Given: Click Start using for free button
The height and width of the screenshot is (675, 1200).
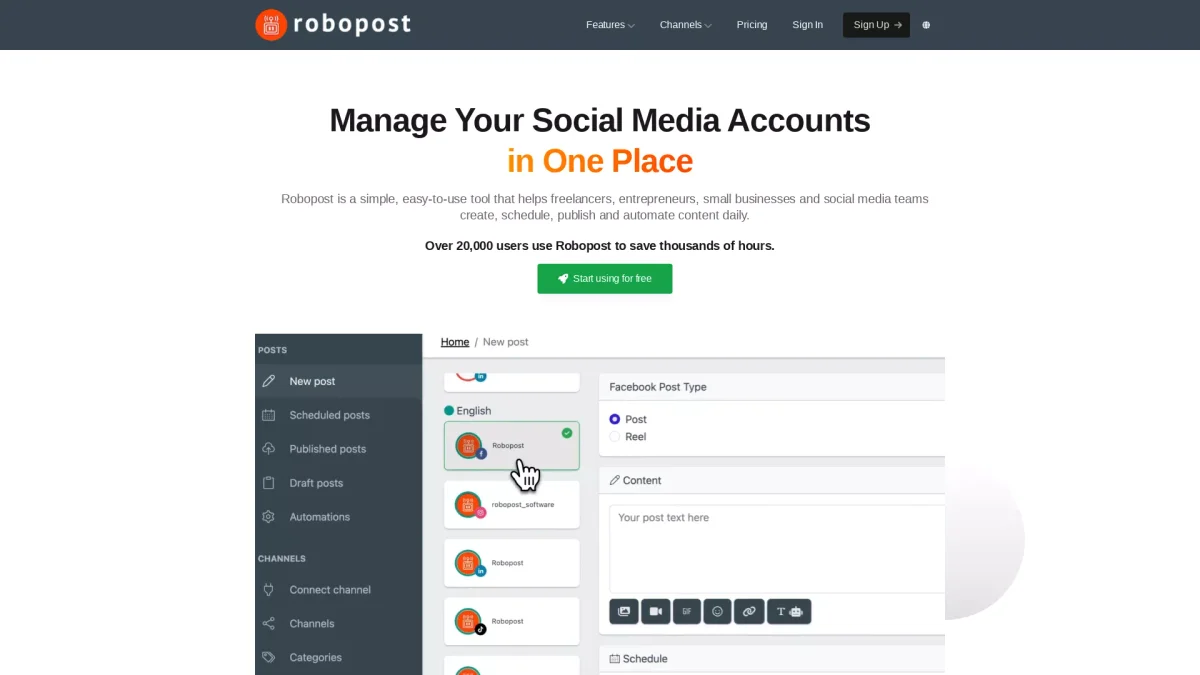Looking at the screenshot, I should [x=604, y=279].
